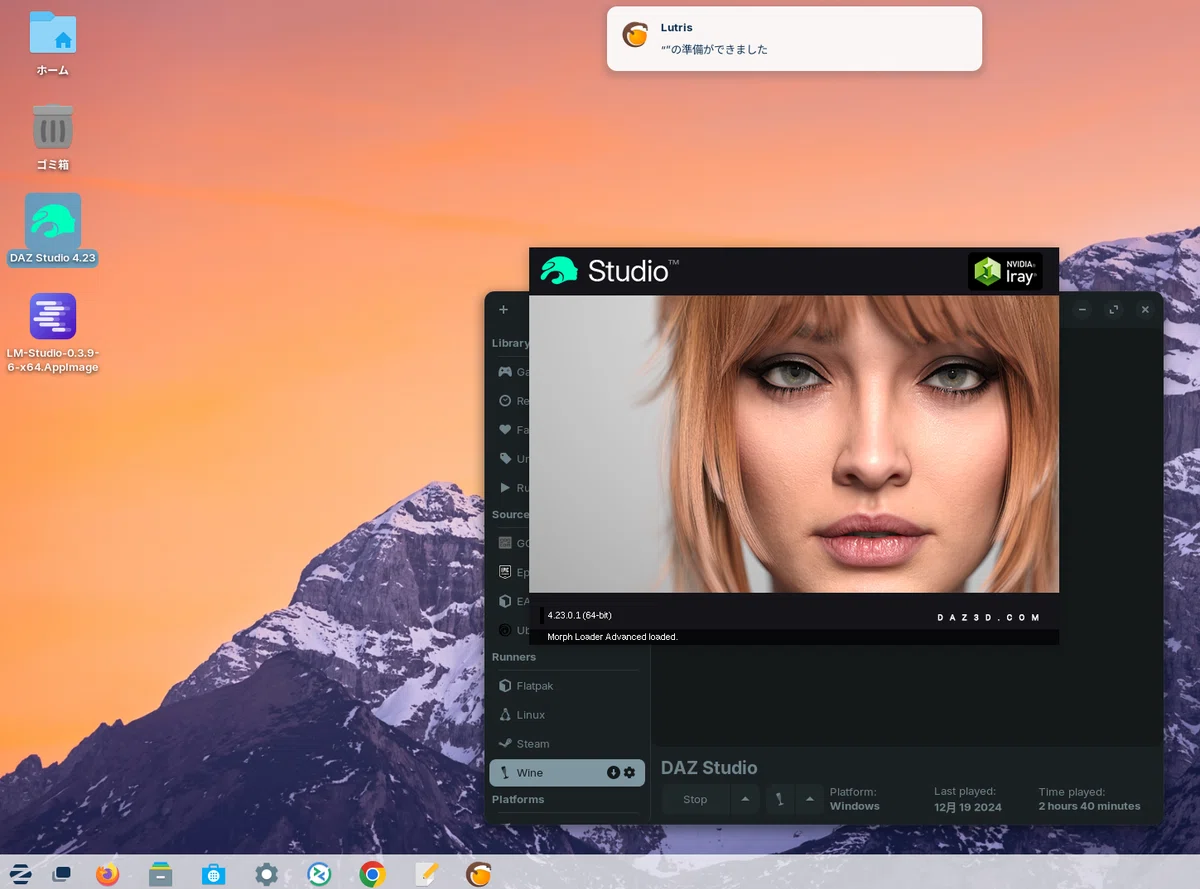Launch Google Chrome from the taskbar
Image resolution: width=1200 pixels, height=889 pixels.
372,874
